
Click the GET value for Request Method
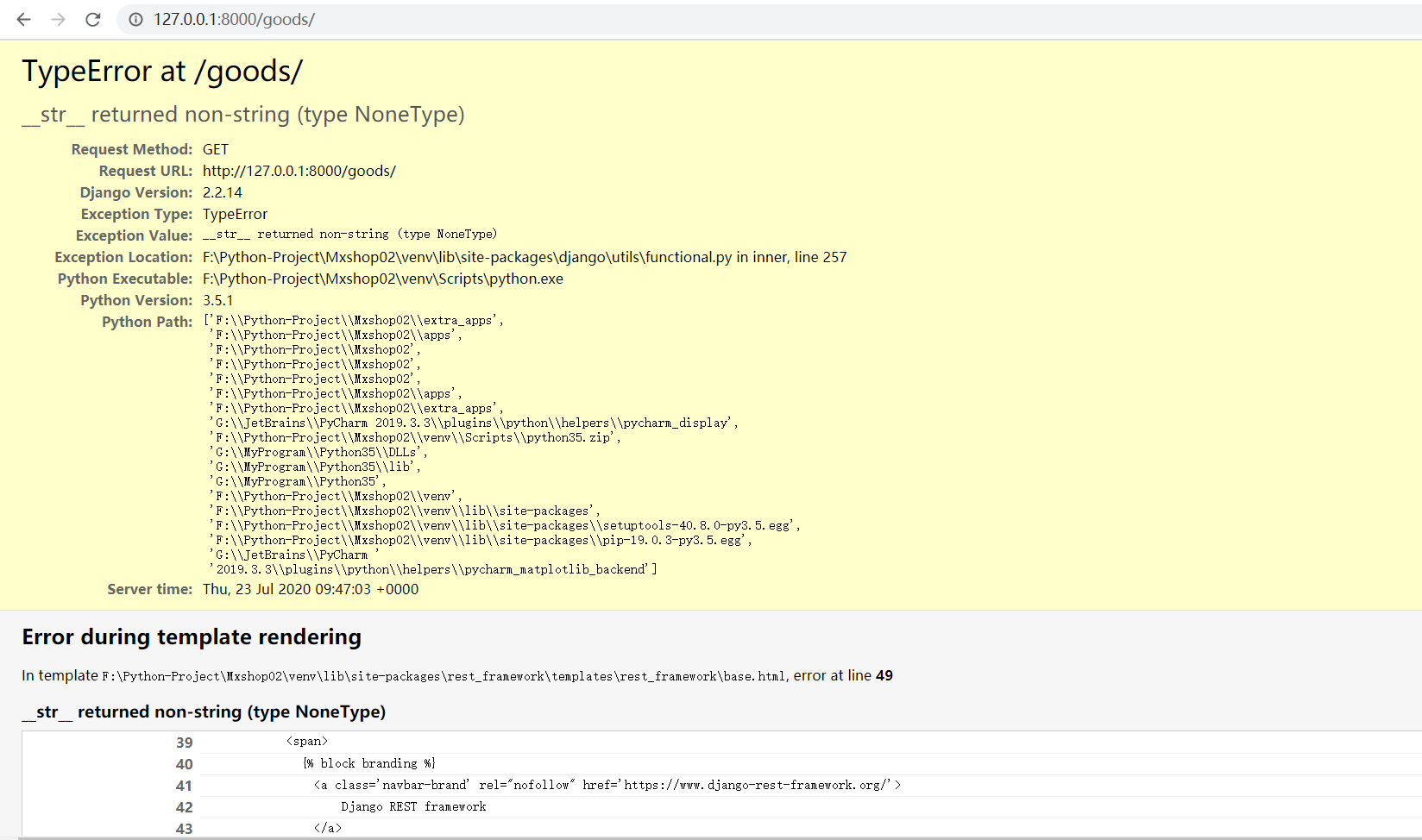(x=216, y=149)
